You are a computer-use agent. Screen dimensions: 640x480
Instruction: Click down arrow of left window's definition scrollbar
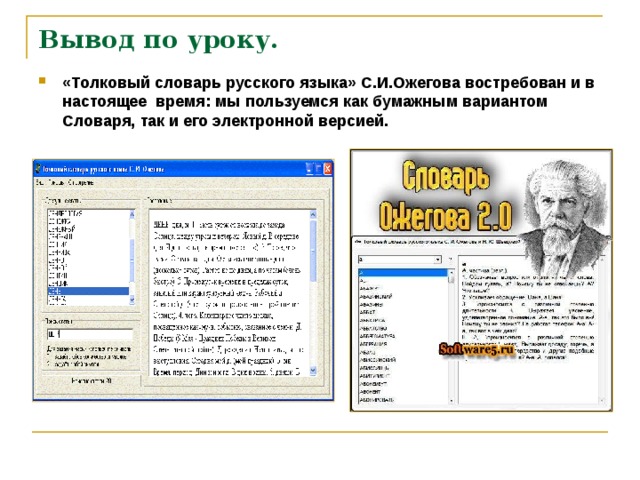click(313, 370)
